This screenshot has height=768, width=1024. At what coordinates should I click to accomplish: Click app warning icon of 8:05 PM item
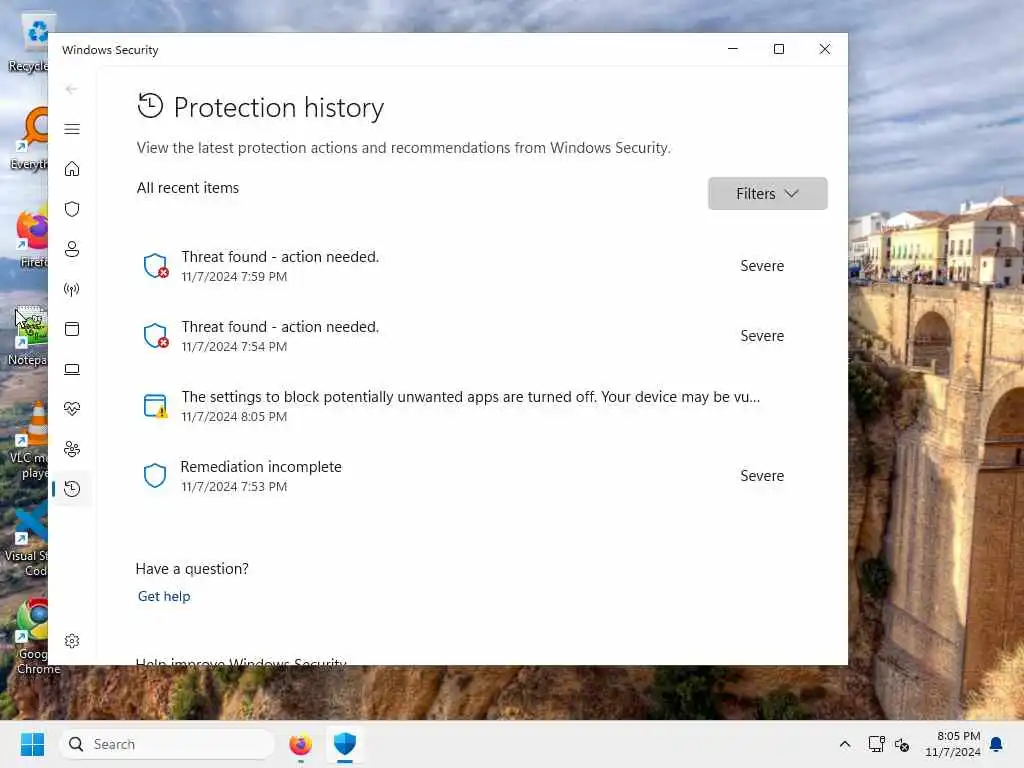pyautogui.click(x=155, y=406)
